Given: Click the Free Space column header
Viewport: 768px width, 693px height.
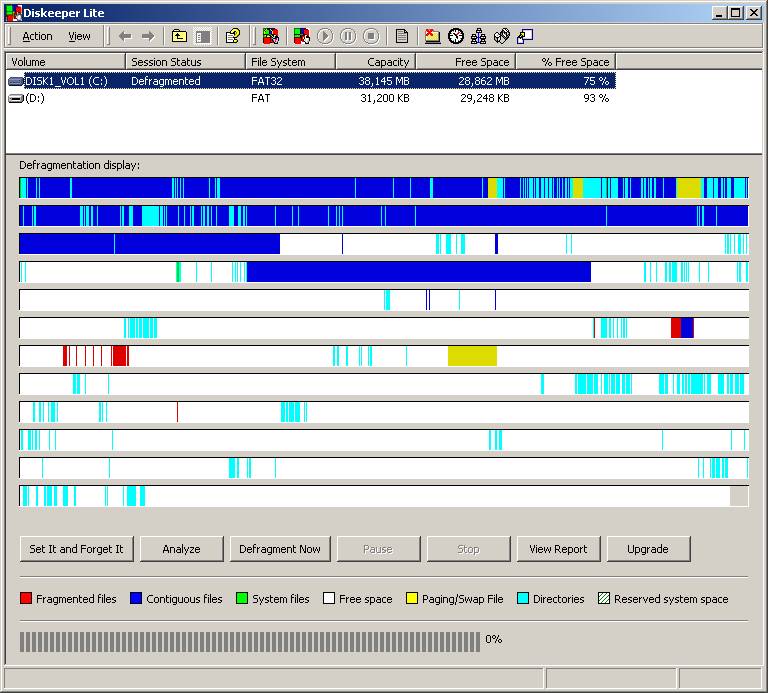Looking at the screenshot, I should (466, 62).
